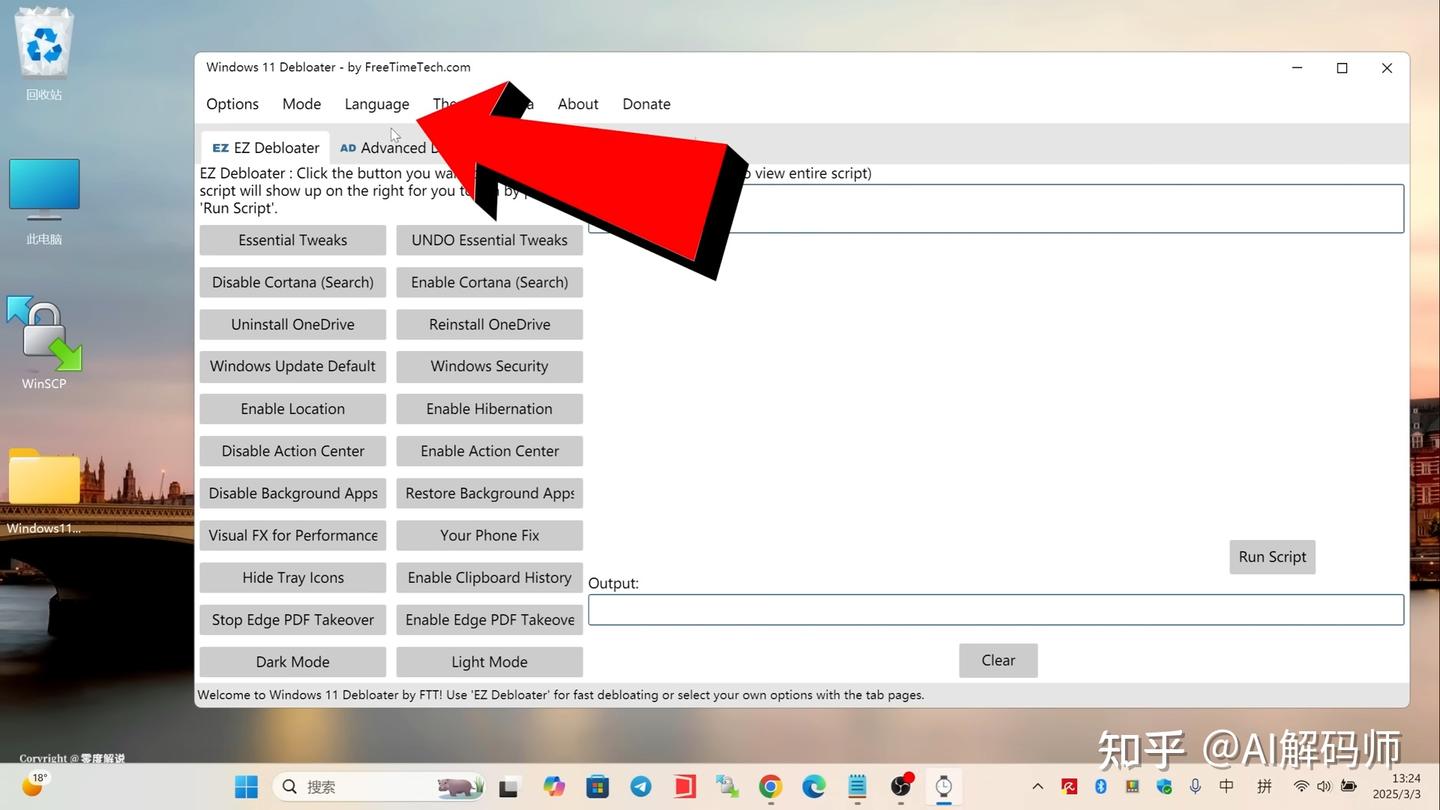Open the Recycle Bin on the desktop

click(43, 43)
